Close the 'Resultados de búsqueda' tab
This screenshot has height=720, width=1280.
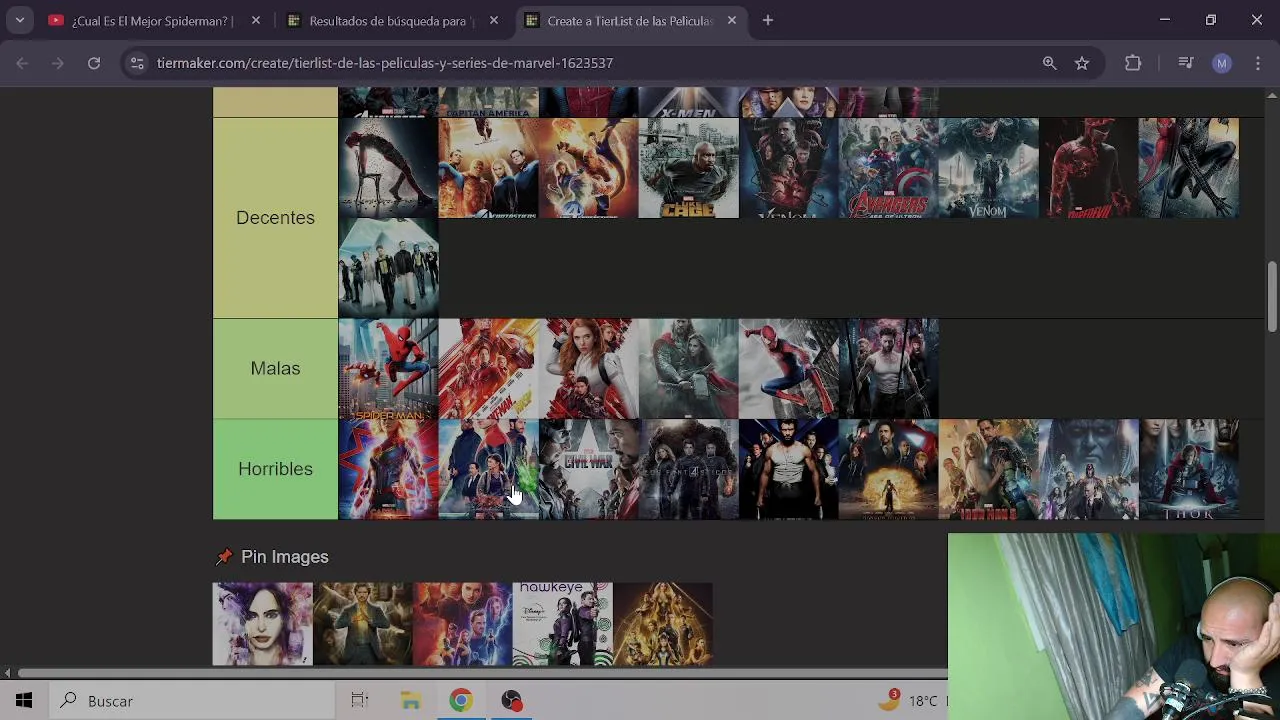point(494,20)
